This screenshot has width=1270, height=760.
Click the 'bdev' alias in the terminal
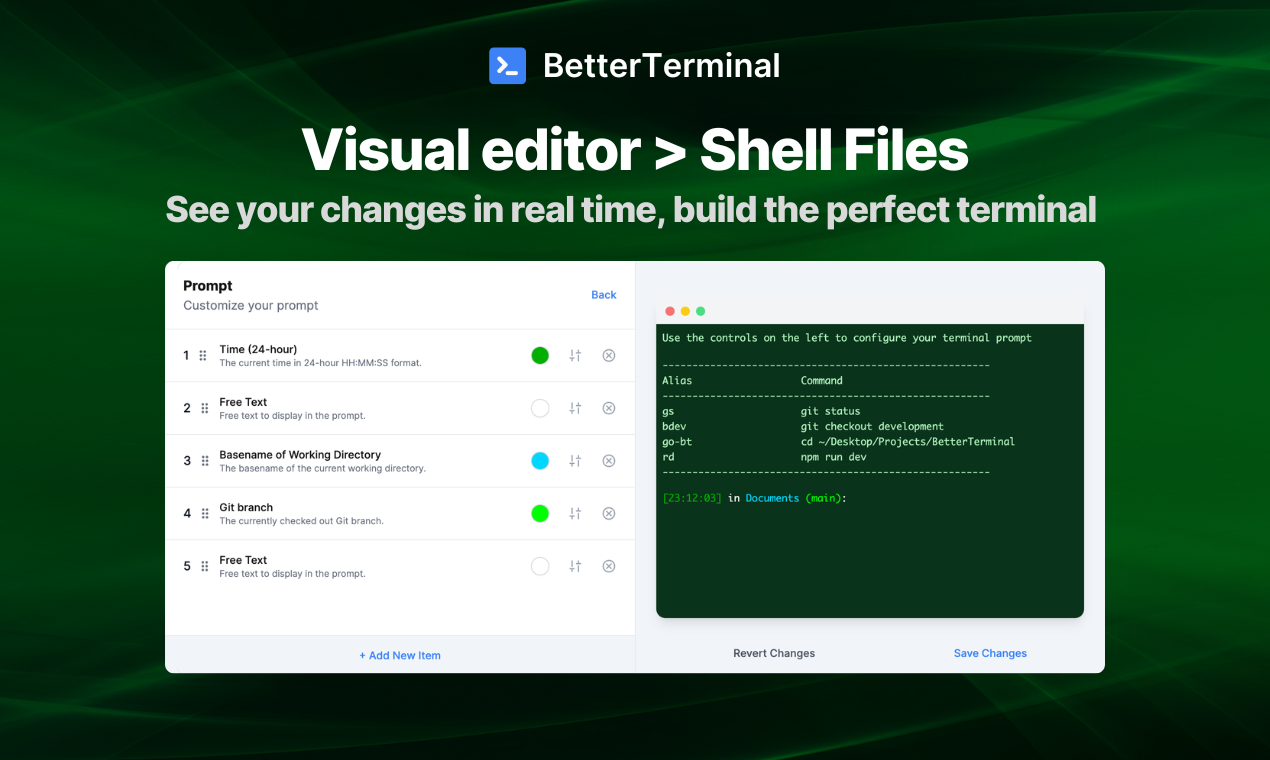pos(674,426)
